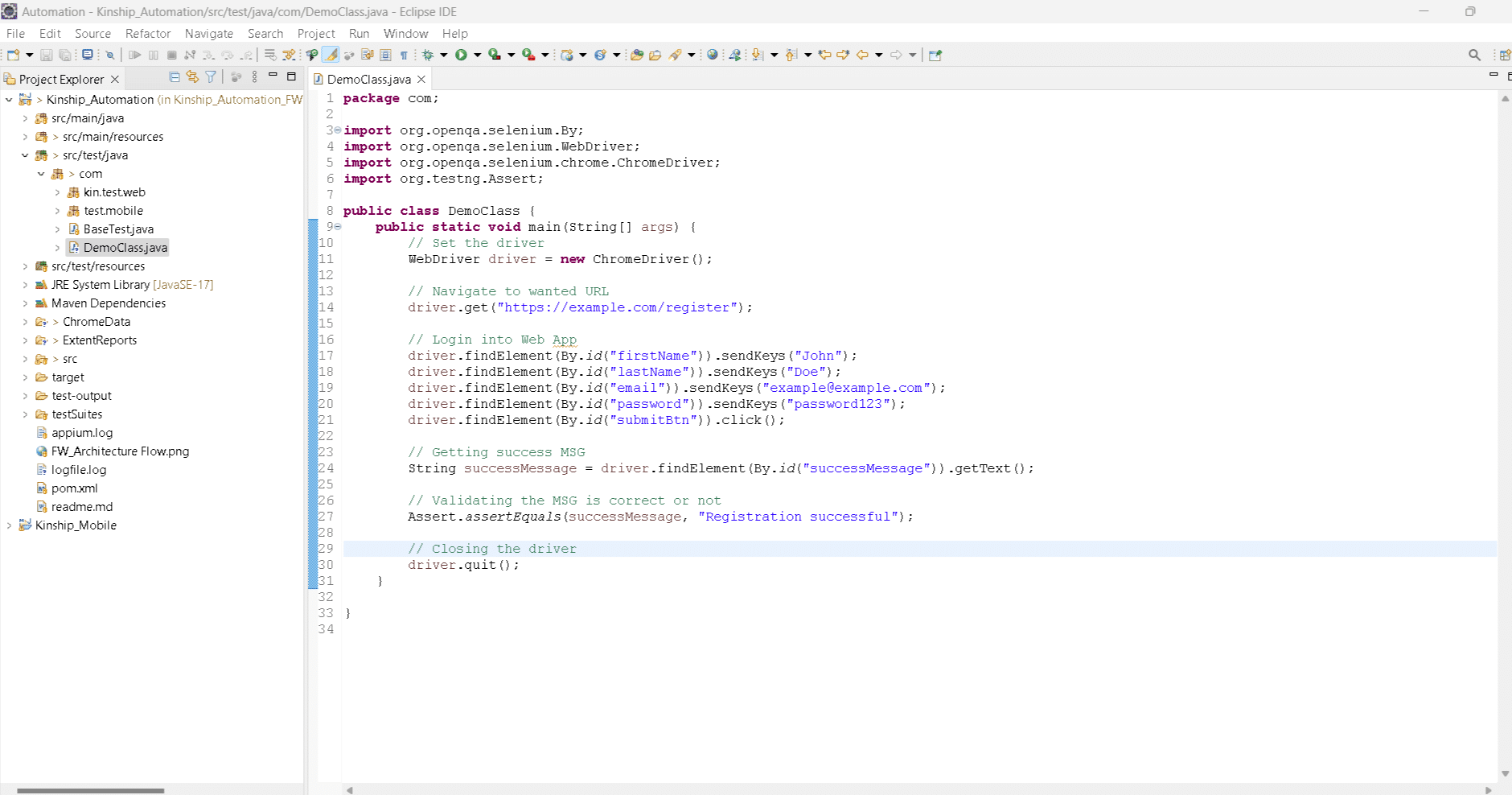Select FW_Architecture Flow.png file
This screenshot has width=1512, height=795.
120,451
